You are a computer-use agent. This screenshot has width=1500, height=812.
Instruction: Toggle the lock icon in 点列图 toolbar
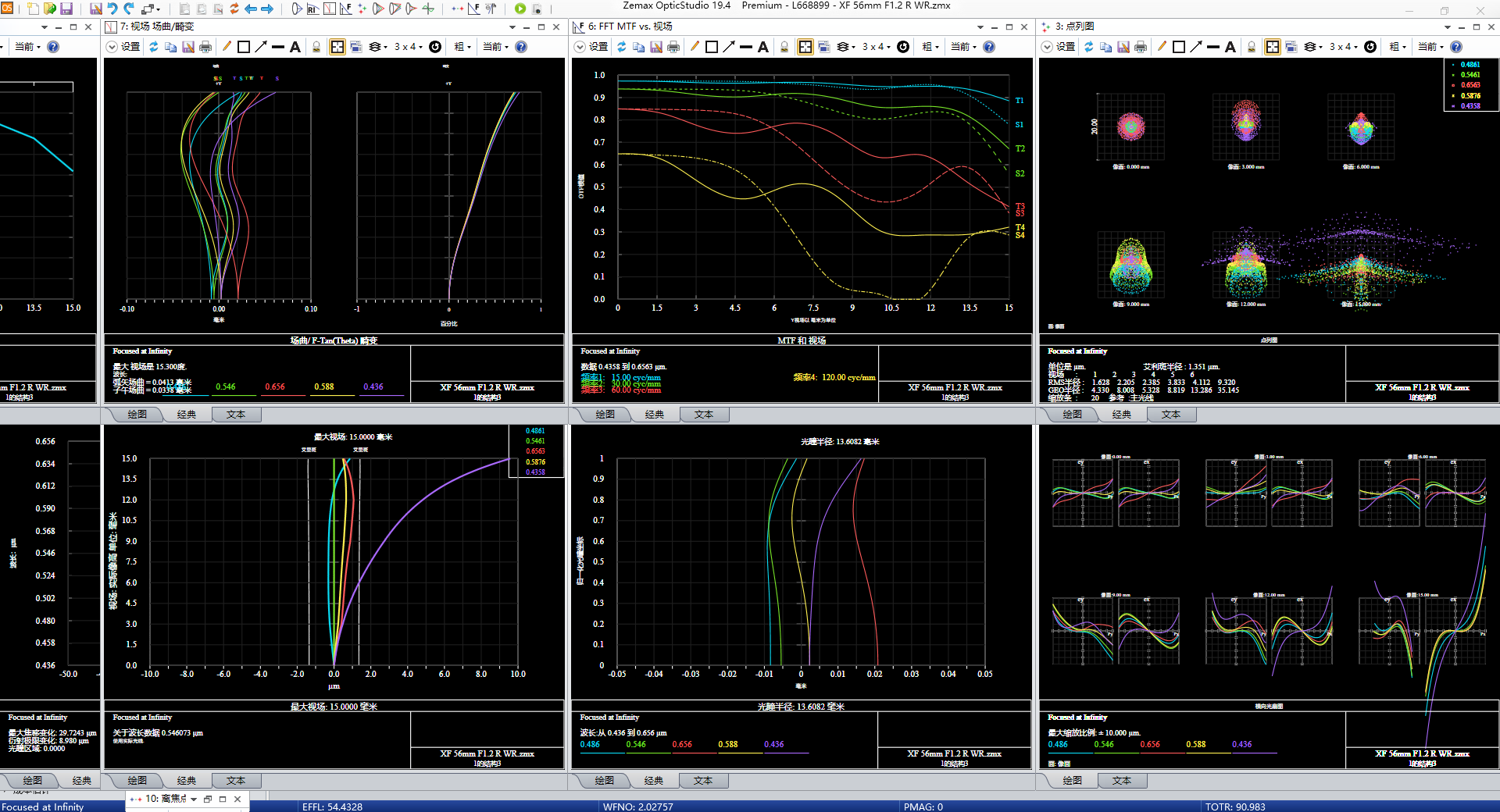1252,47
